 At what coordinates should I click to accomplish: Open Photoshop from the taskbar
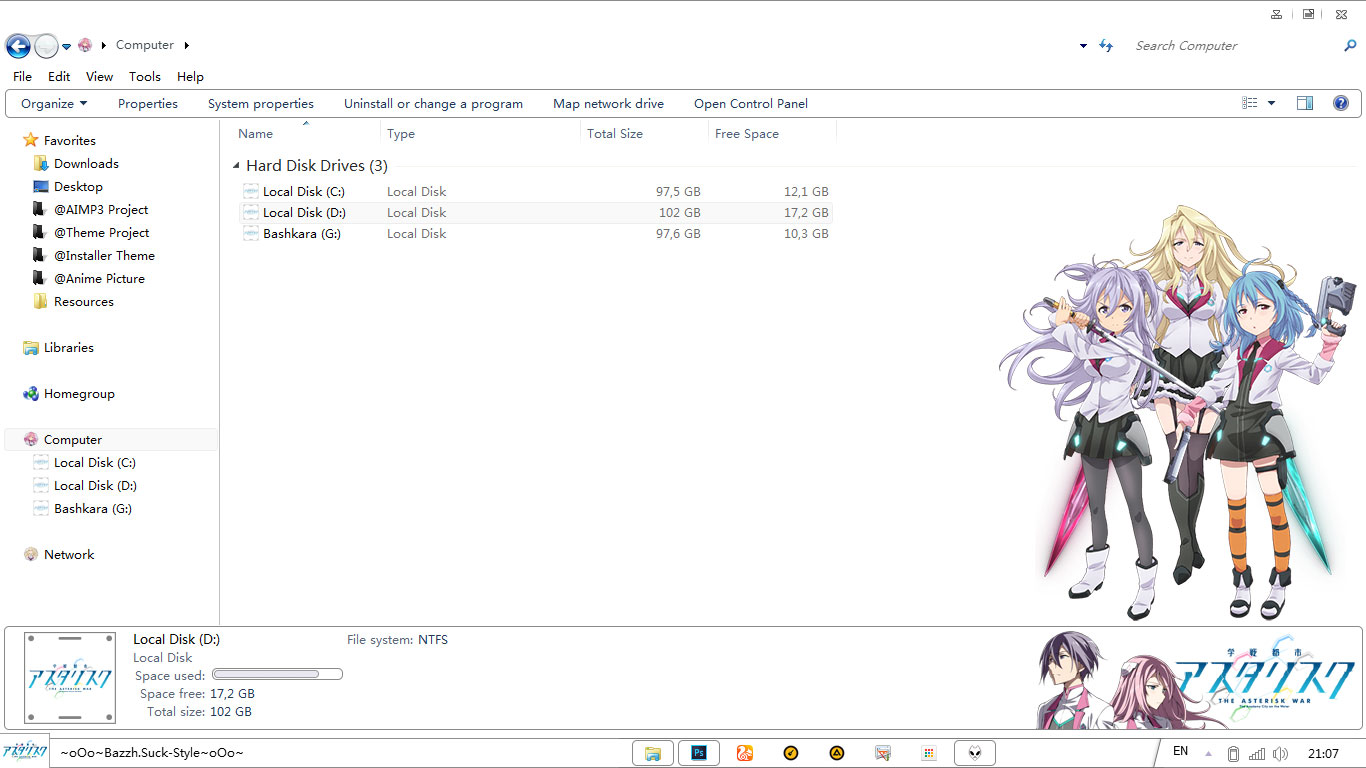click(699, 753)
